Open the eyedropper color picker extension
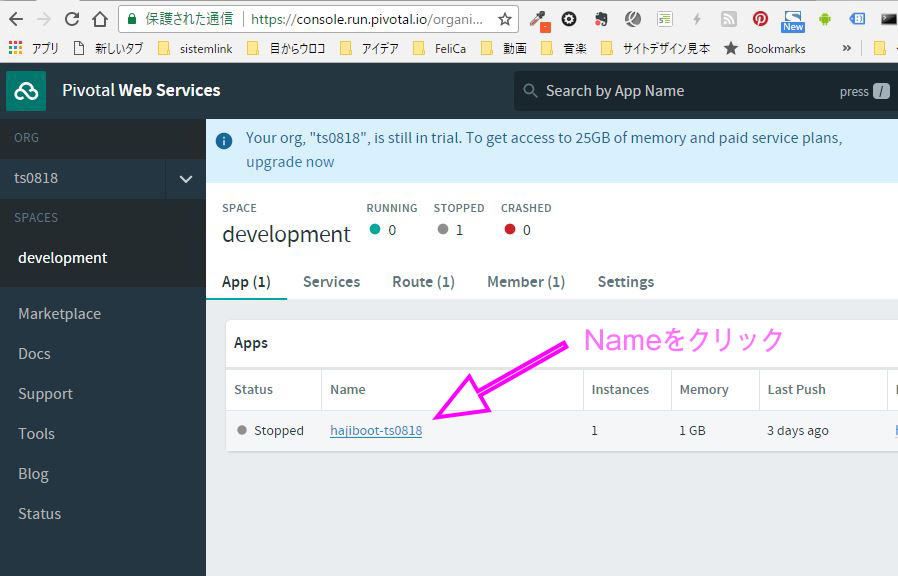Viewport: 898px width, 576px height. tap(539, 21)
